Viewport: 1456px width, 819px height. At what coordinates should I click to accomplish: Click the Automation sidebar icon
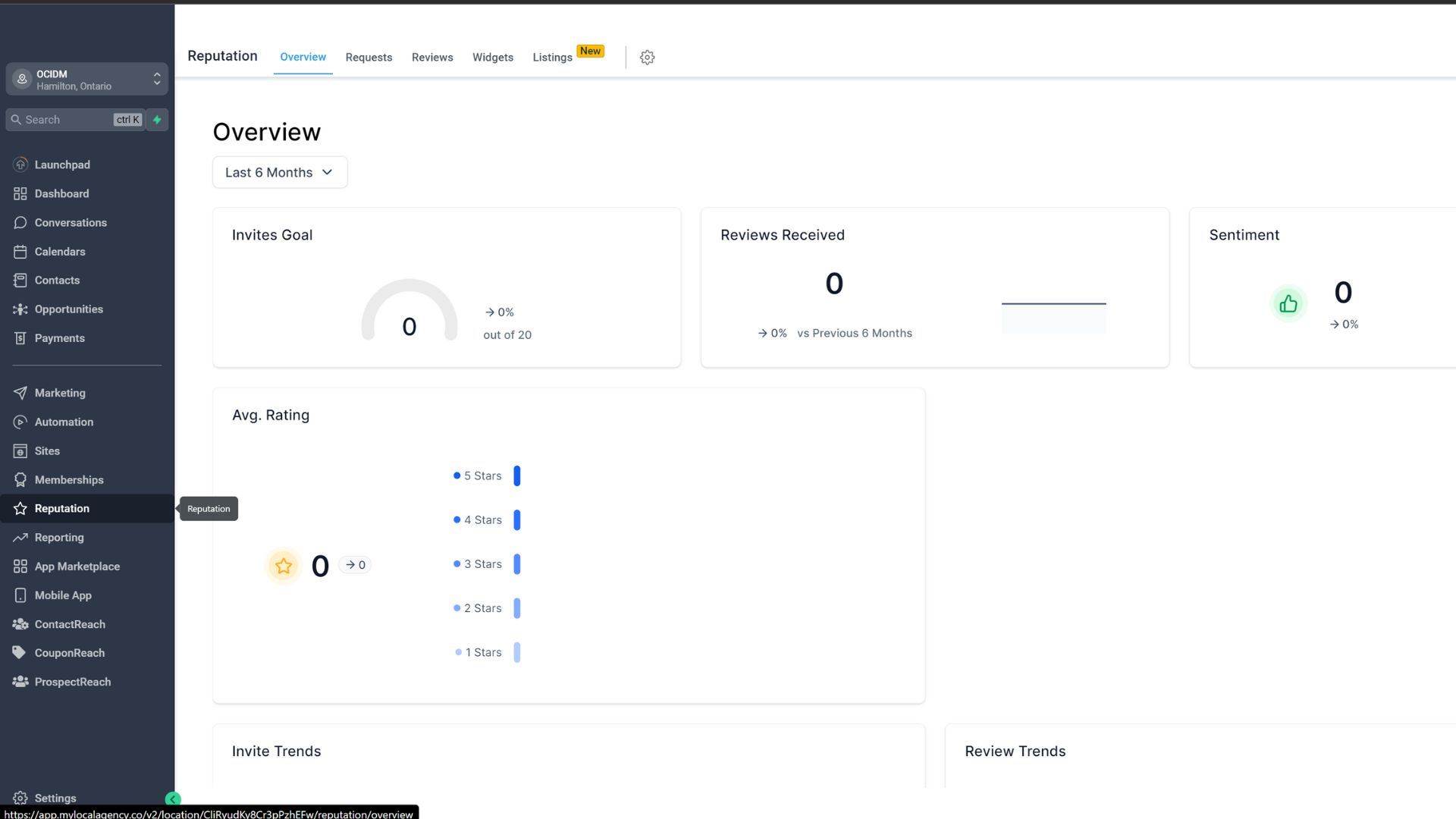click(20, 422)
